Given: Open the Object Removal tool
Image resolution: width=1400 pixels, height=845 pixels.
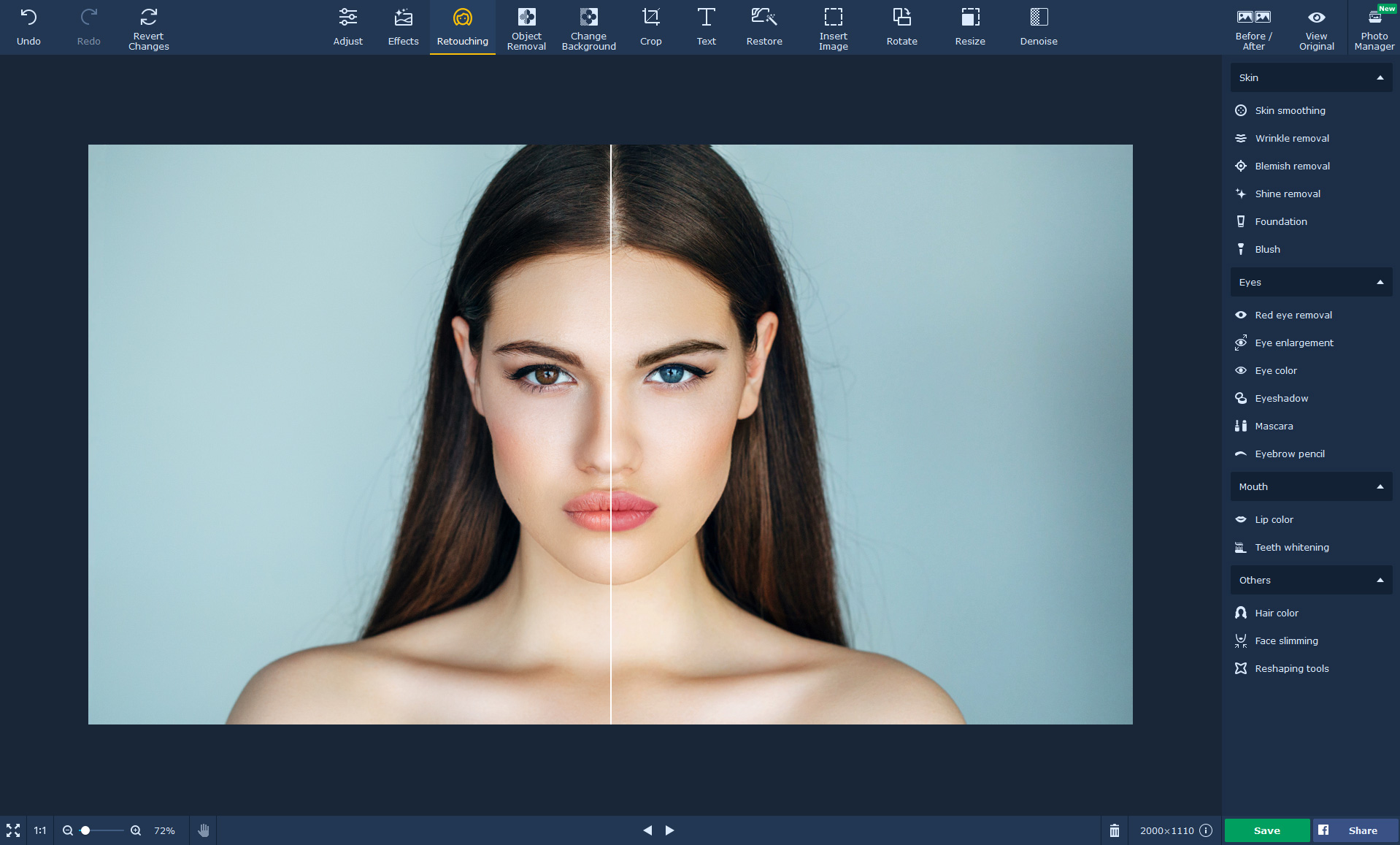Looking at the screenshot, I should 526,27.
